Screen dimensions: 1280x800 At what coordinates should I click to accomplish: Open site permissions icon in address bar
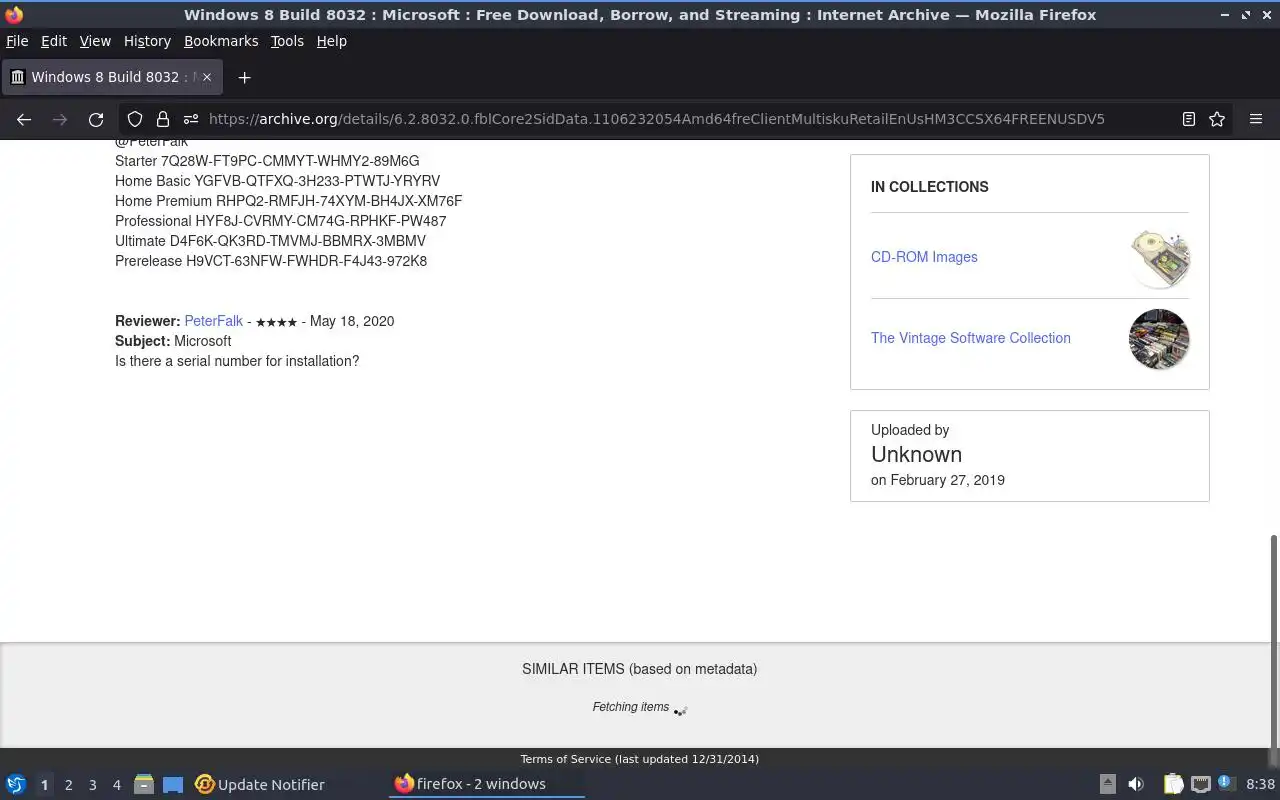coord(190,119)
